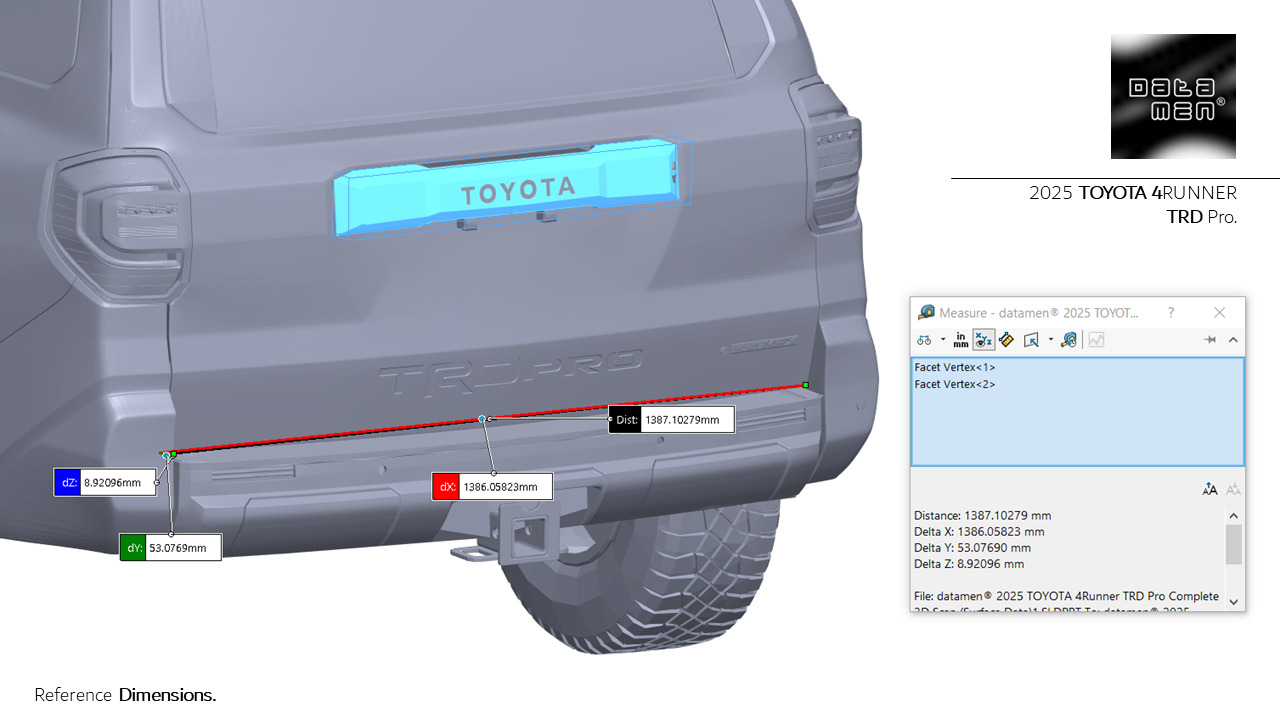Click the results scrollbar down arrow
Screen dimensions: 1280x720
tap(1234, 601)
